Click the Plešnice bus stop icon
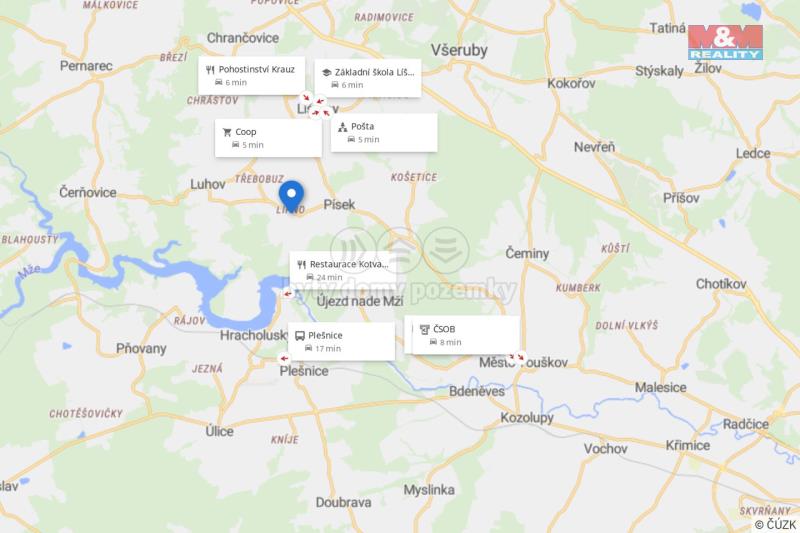 300,336
